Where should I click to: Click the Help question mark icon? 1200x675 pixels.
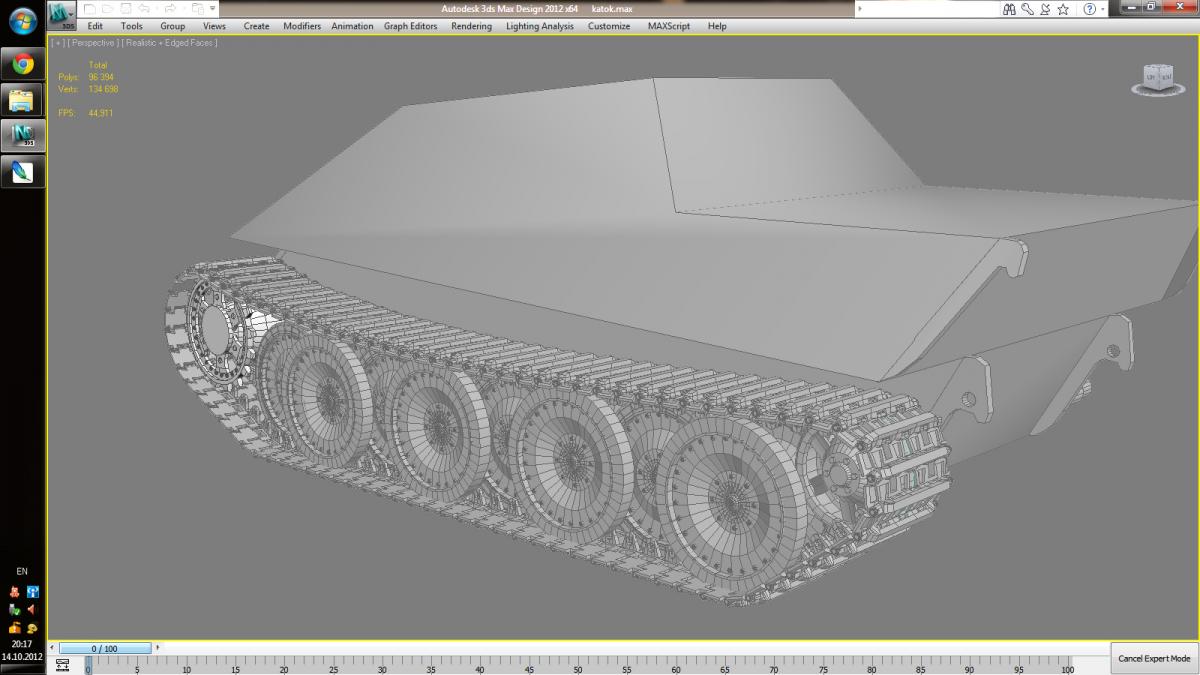coord(1089,9)
